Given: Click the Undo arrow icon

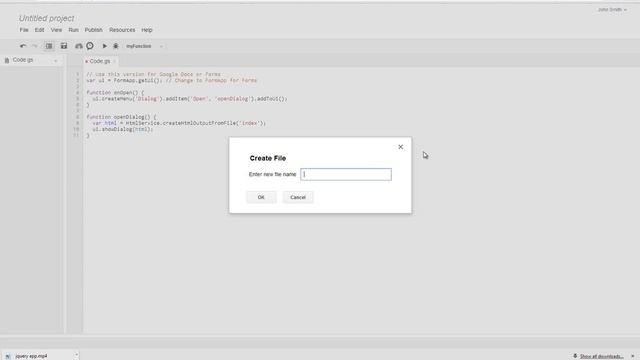Looking at the screenshot, I should [x=23, y=46].
